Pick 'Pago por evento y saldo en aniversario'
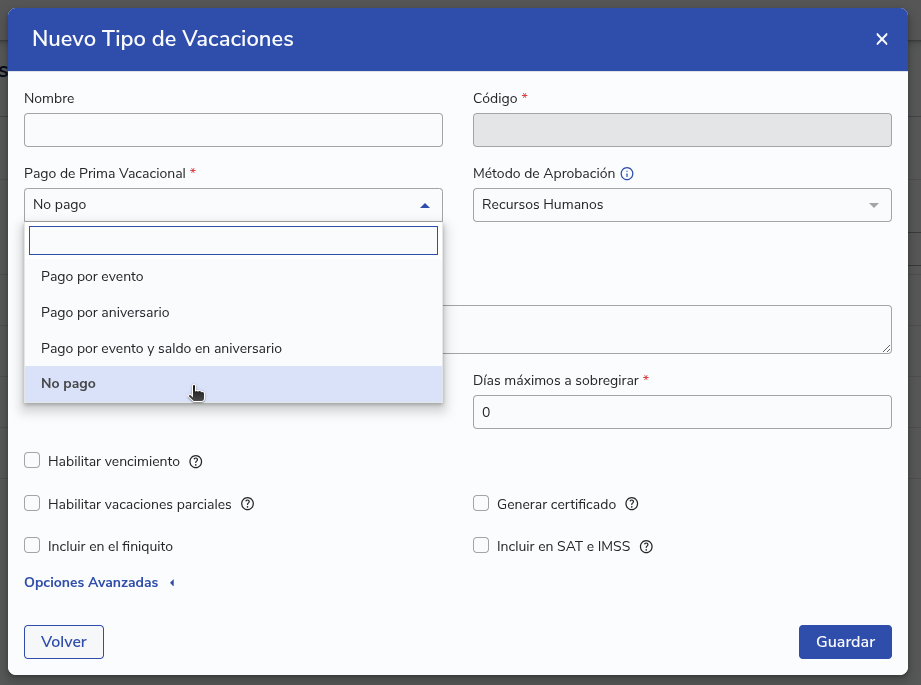Image resolution: width=921 pixels, height=685 pixels. tap(161, 348)
